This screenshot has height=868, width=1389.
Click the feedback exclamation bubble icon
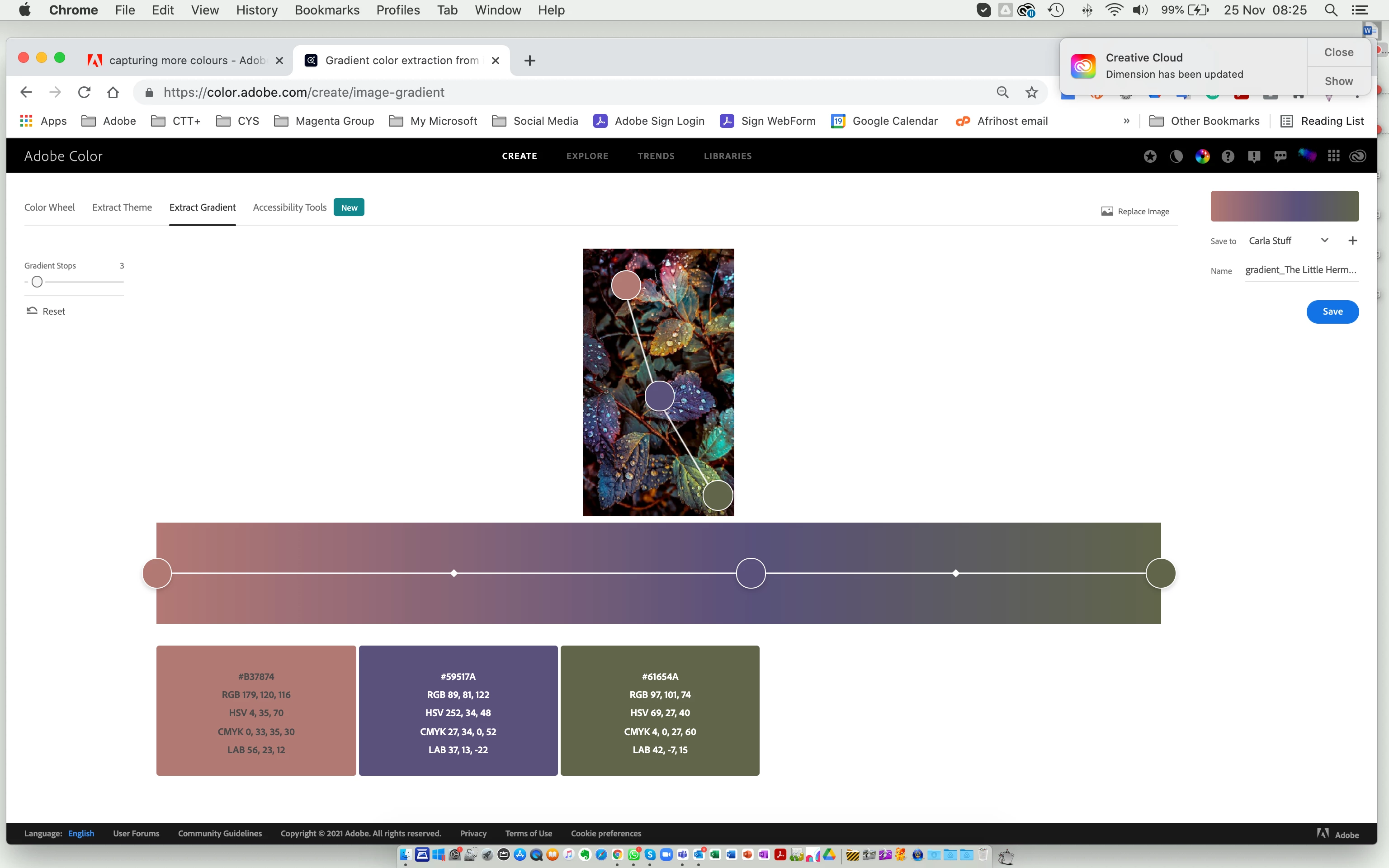pyautogui.click(x=1253, y=156)
